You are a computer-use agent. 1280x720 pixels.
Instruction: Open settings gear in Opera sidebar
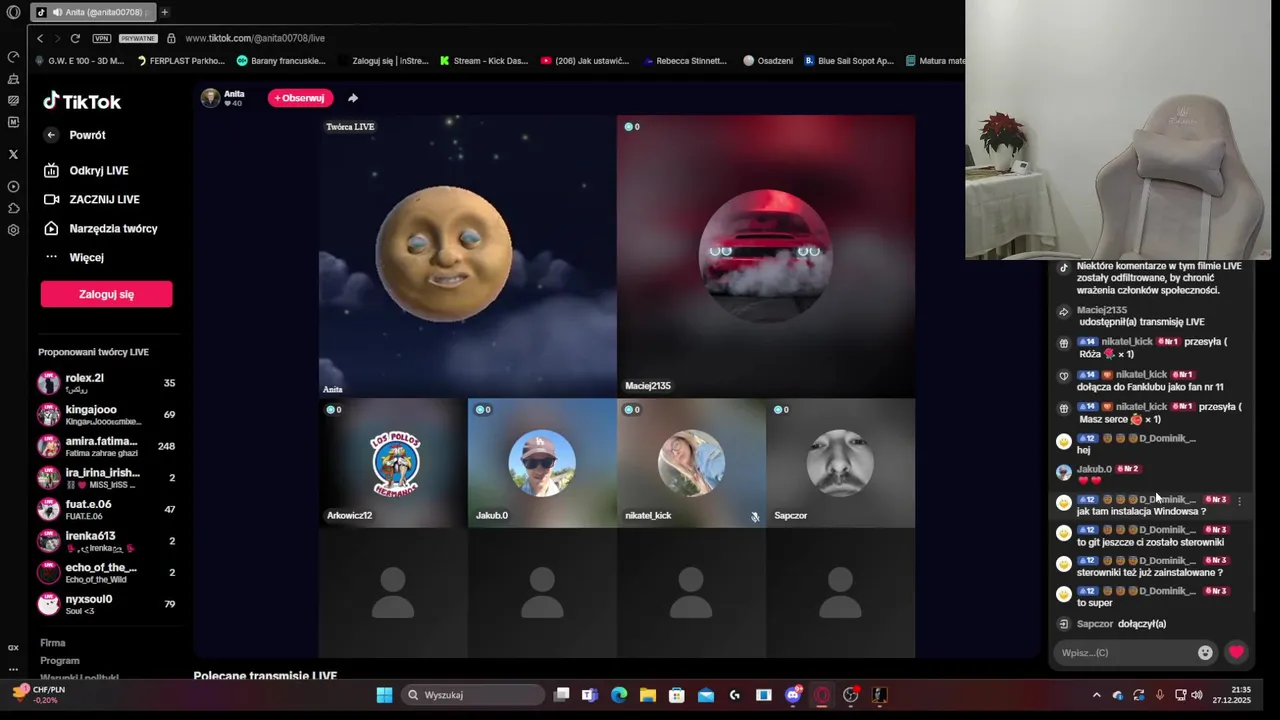(x=13, y=230)
